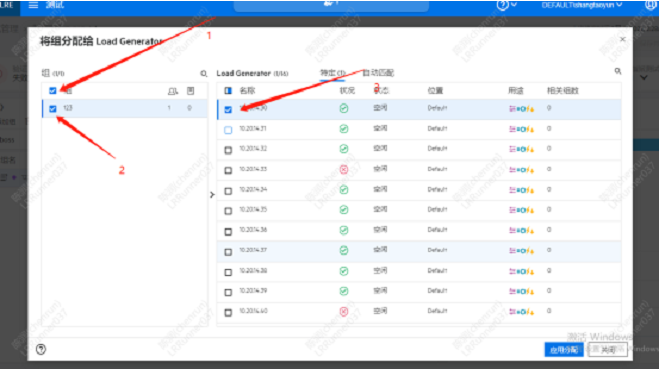Click the red failed status icon in the 10.20.14.40 row
The height and width of the screenshot is (370, 660).
344,311
